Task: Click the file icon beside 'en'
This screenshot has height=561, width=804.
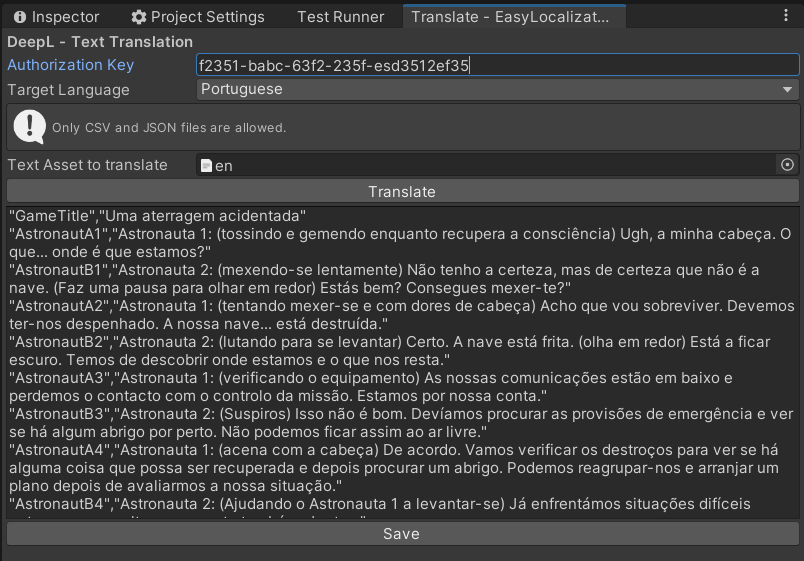Action: (x=206, y=166)
